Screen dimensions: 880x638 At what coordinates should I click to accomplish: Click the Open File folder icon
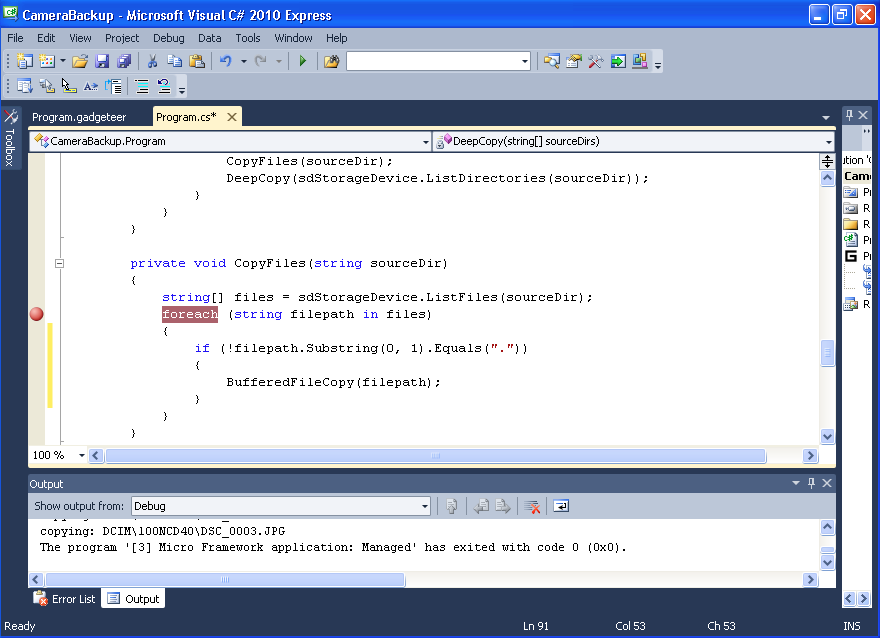(x=80, y=61)
